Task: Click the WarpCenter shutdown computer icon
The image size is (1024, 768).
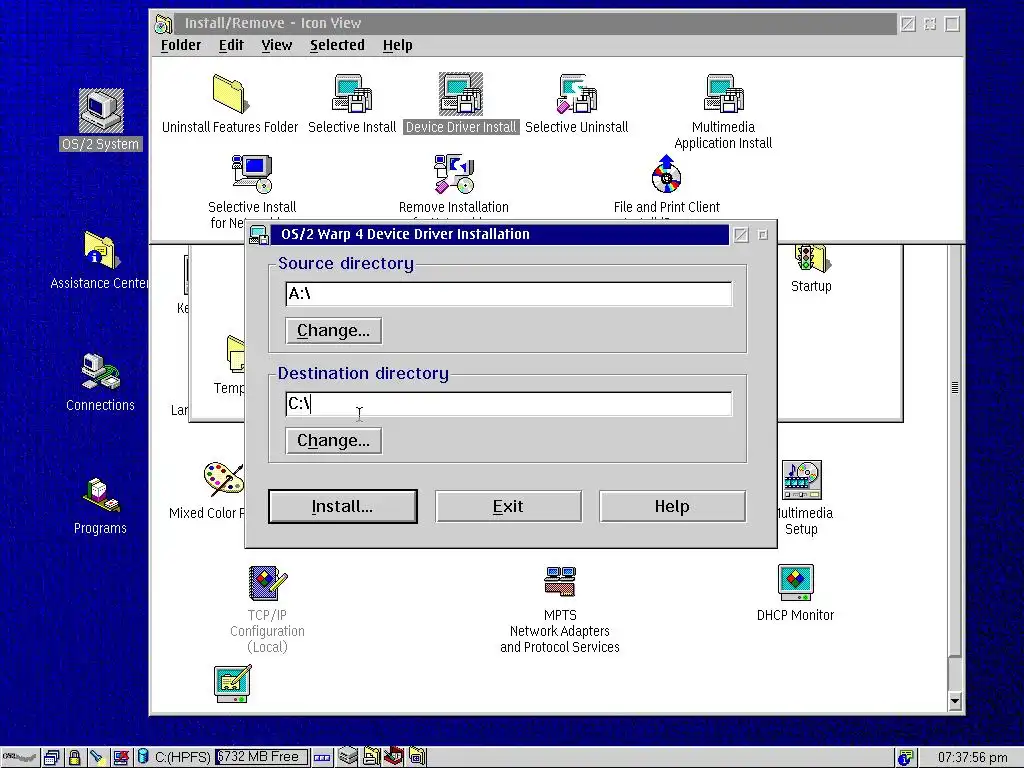Action: pyautogui.click(x=121, y=758)
